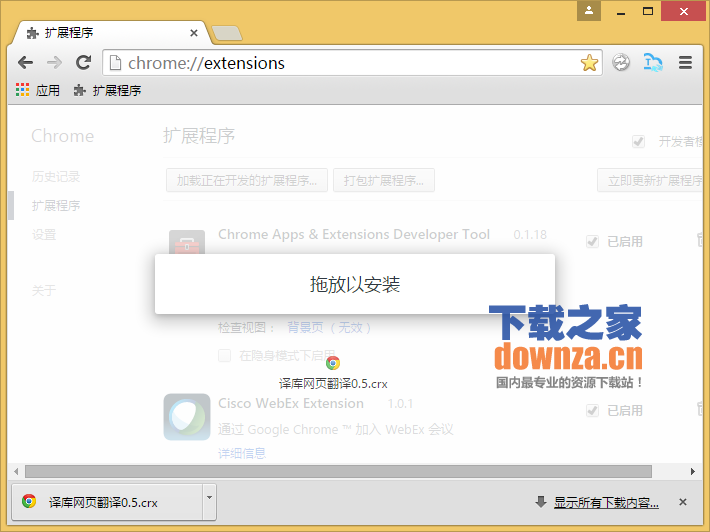Open 关于 in the sidebar
The width and height of the screenshot is (710, 532).
click(44, 290)
